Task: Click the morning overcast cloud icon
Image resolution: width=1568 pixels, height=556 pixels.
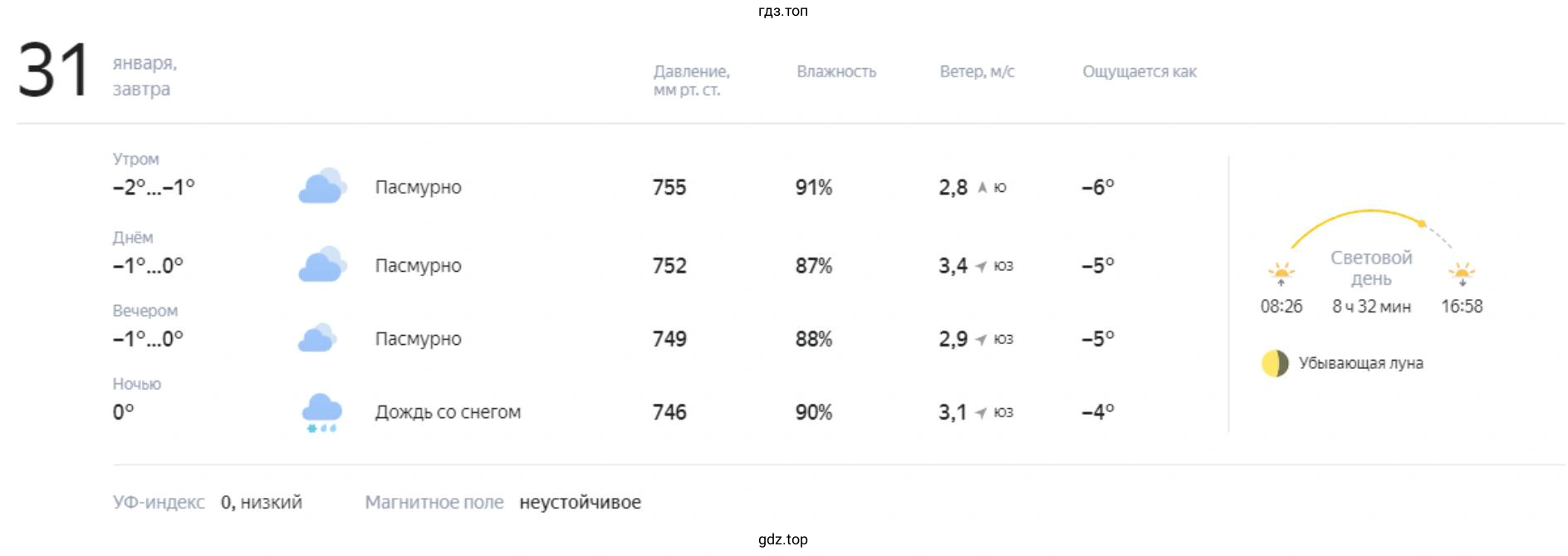Action: pyautogui.click(x=322, y=186)
